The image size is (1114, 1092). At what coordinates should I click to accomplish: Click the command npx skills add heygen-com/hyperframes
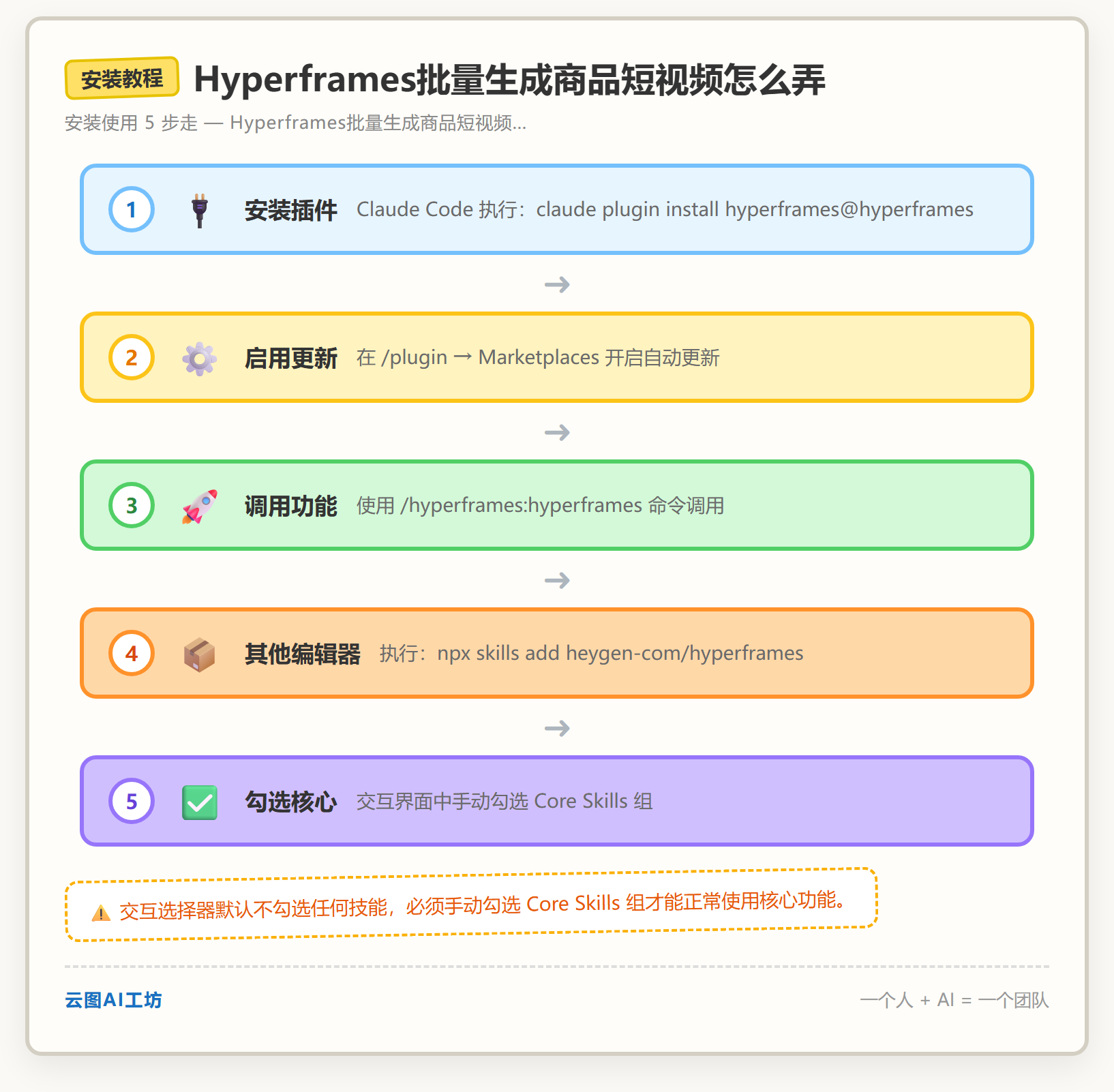click(x=620, y=653)
